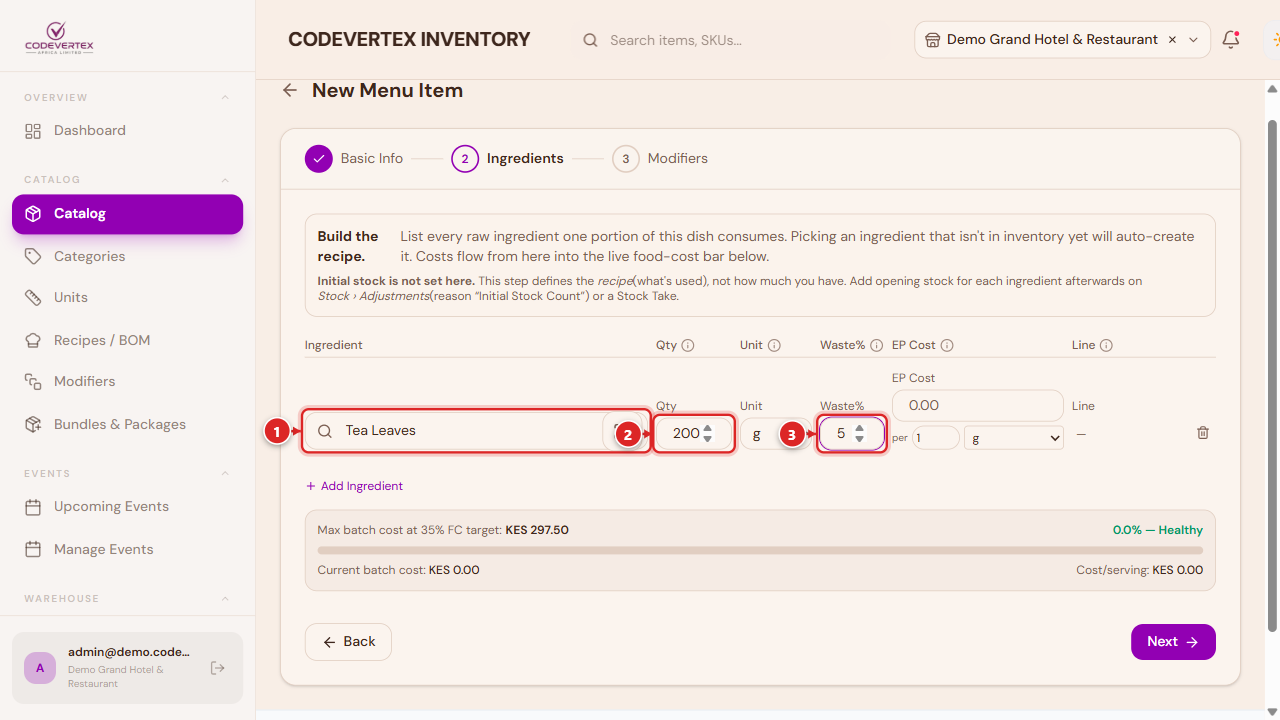Click the page vertical scrollbar
This screenshot has width=1280, height=720.
click(x=1272, y=375)
